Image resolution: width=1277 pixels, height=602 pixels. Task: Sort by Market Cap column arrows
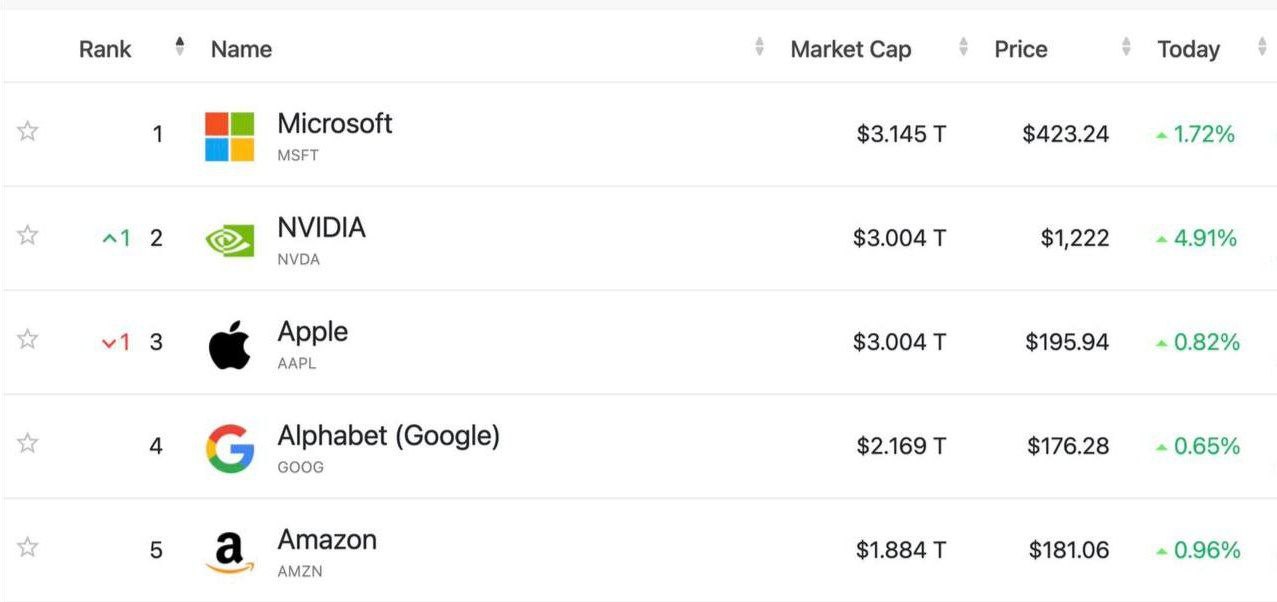click(964, 47)
